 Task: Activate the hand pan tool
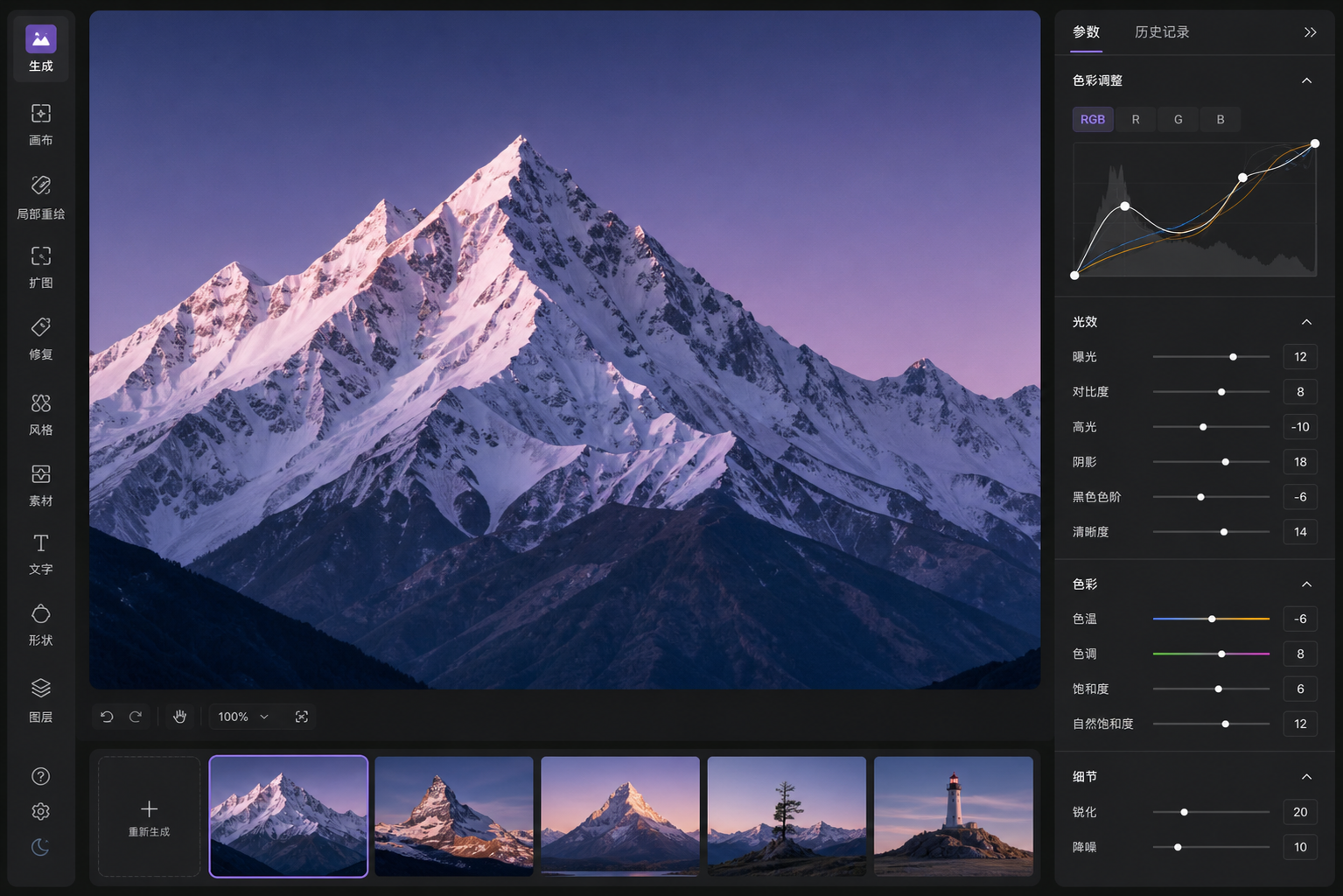coord(179,717)
